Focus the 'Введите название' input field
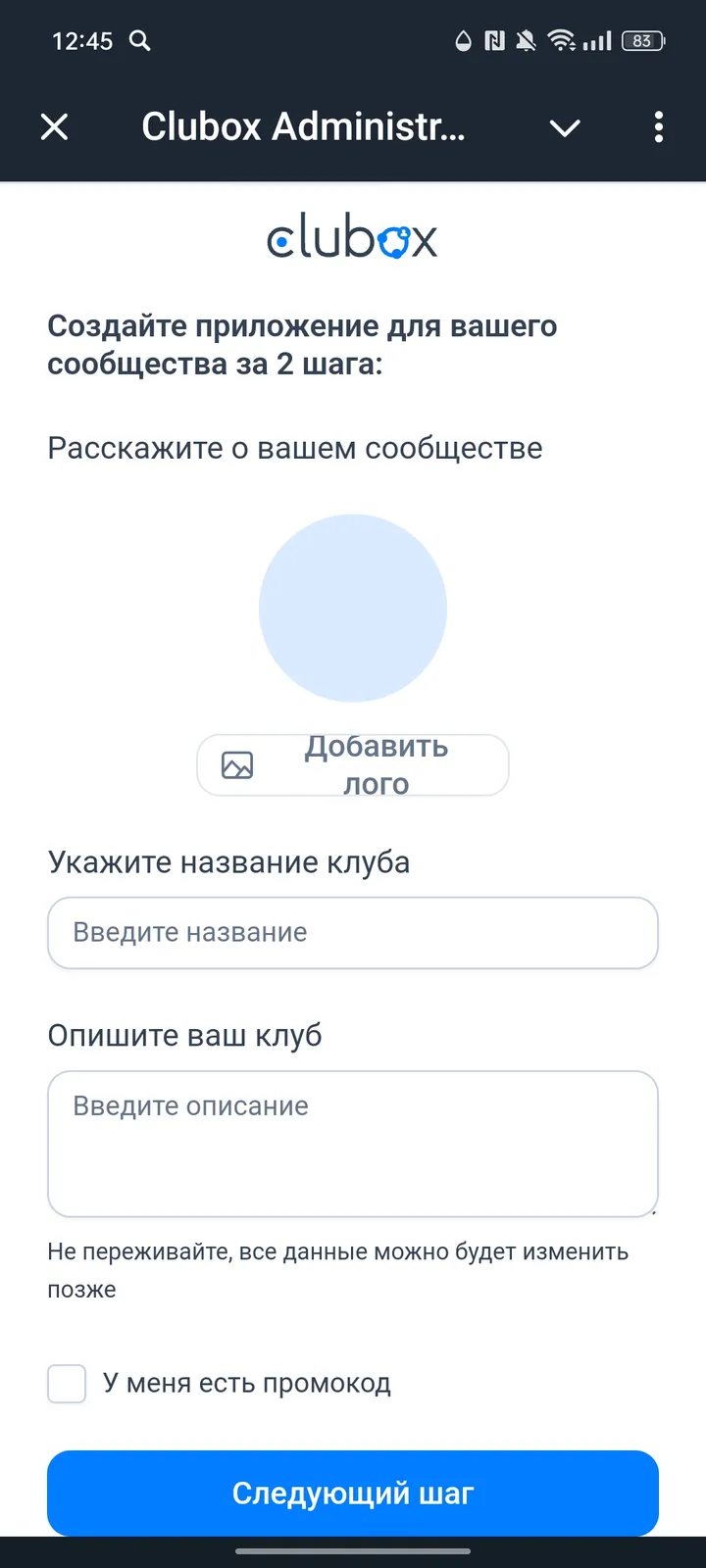 pos(353,932)
